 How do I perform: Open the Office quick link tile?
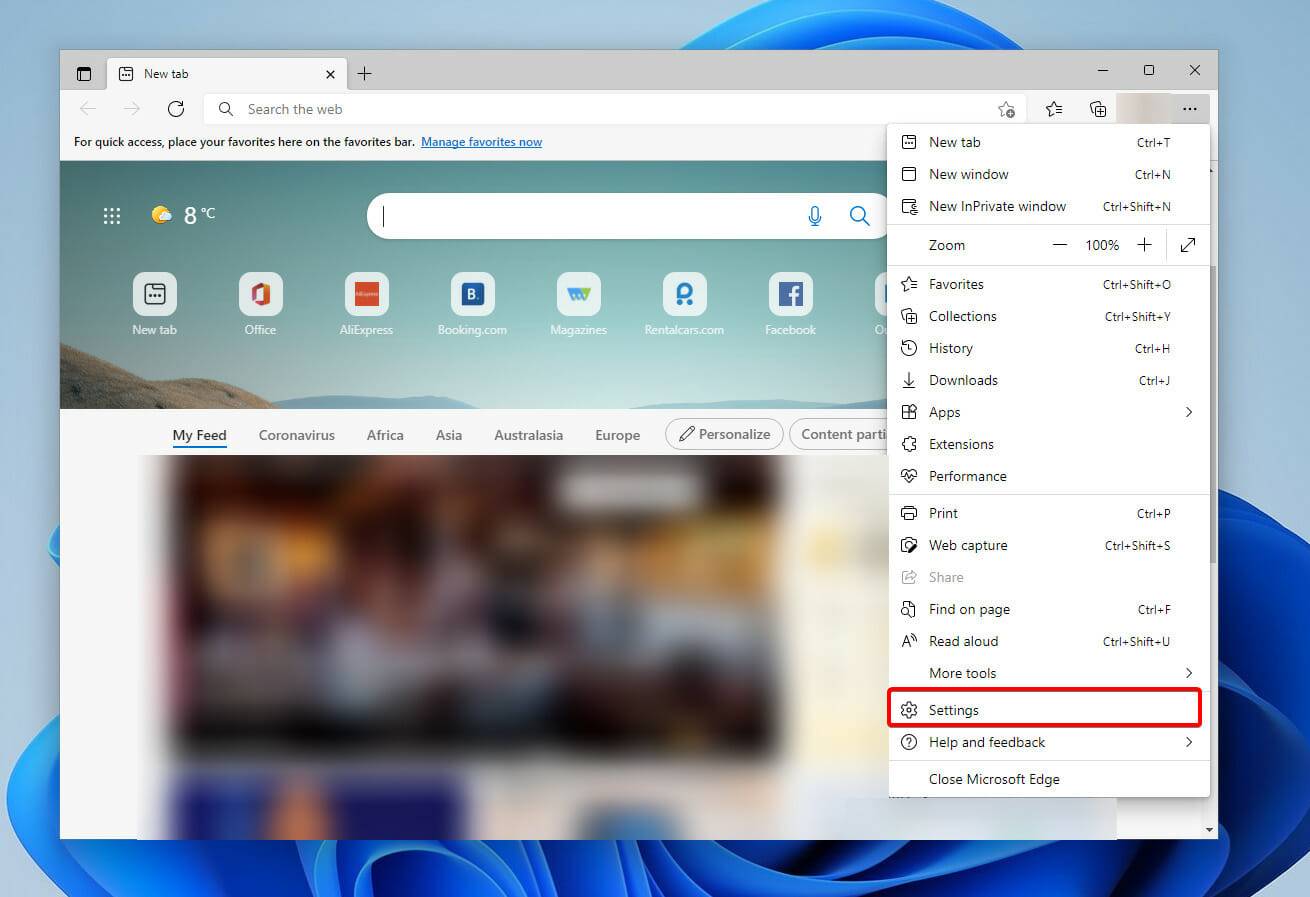click(260, 304)
